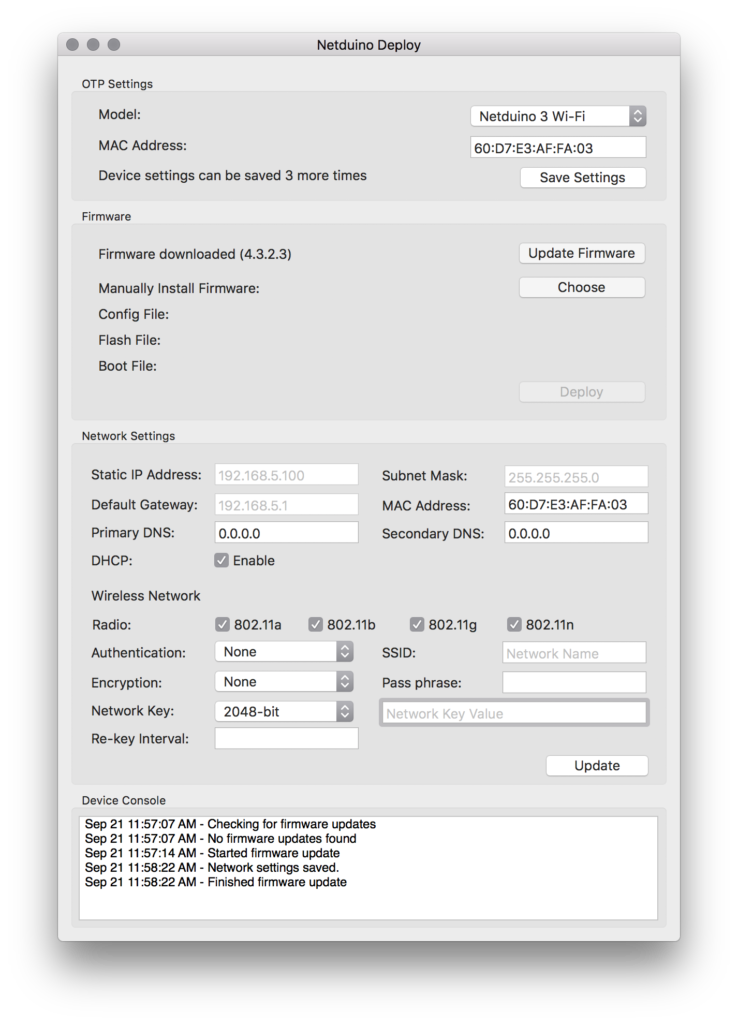Click the Default Gateway field

pyautogui.click(x=286, y=505)
